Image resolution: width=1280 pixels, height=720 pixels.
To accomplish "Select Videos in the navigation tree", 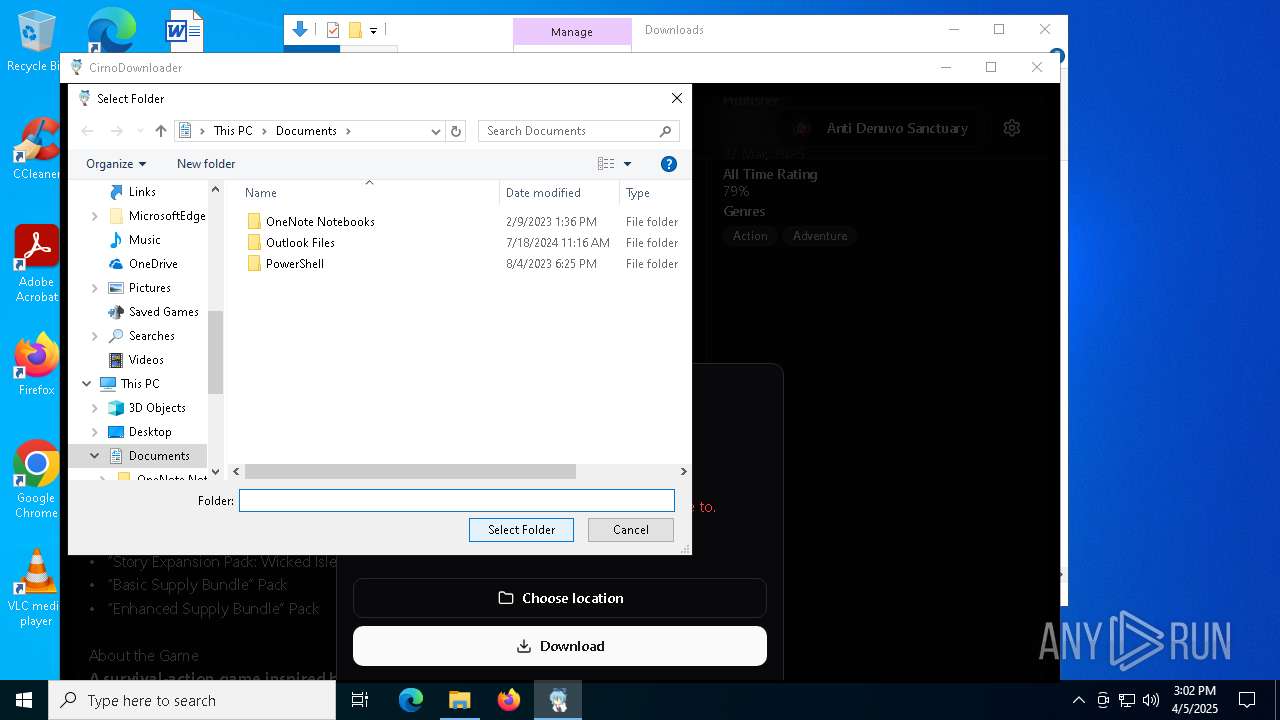I will pyautogui.click(x=146, y=360).
